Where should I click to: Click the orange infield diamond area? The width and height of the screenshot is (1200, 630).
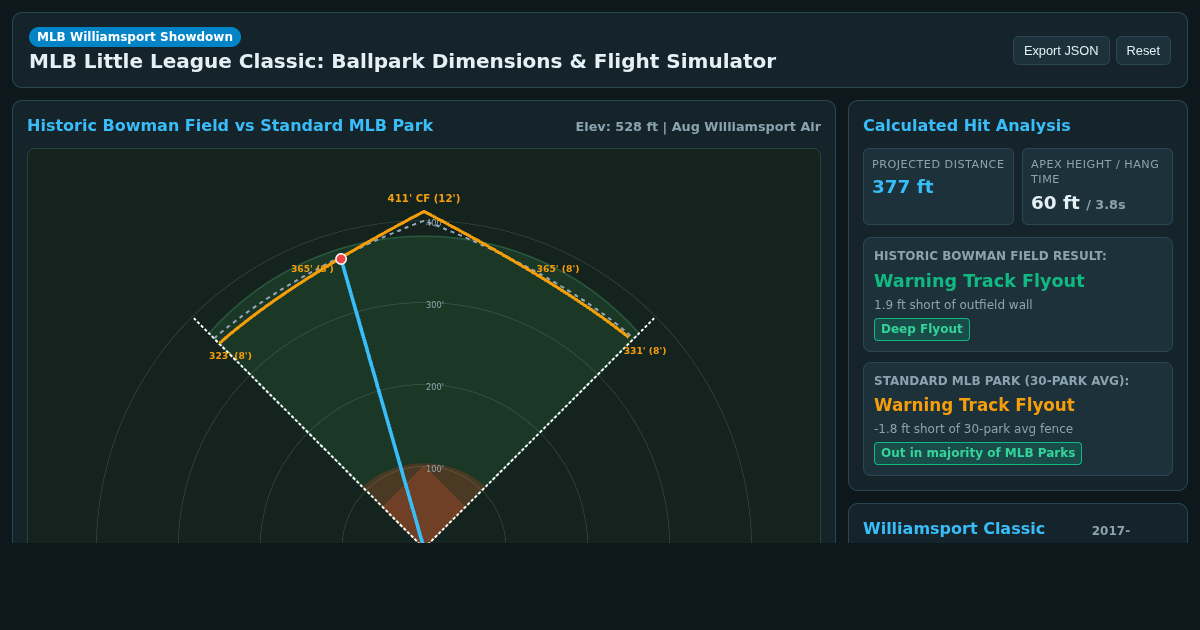click(424, 504)
